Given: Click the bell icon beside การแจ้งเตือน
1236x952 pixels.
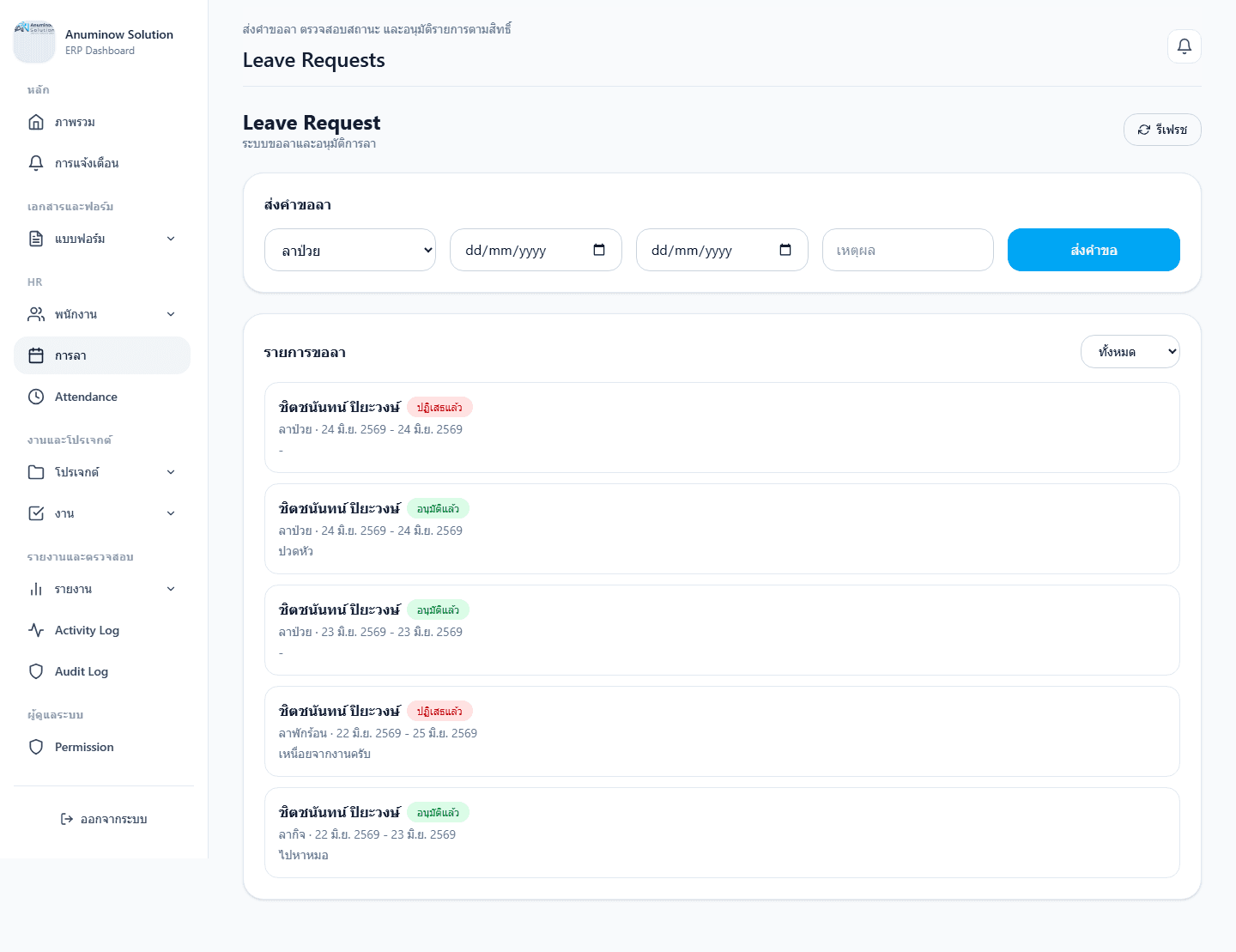Looking at the screenshot, I should [36, 163].
